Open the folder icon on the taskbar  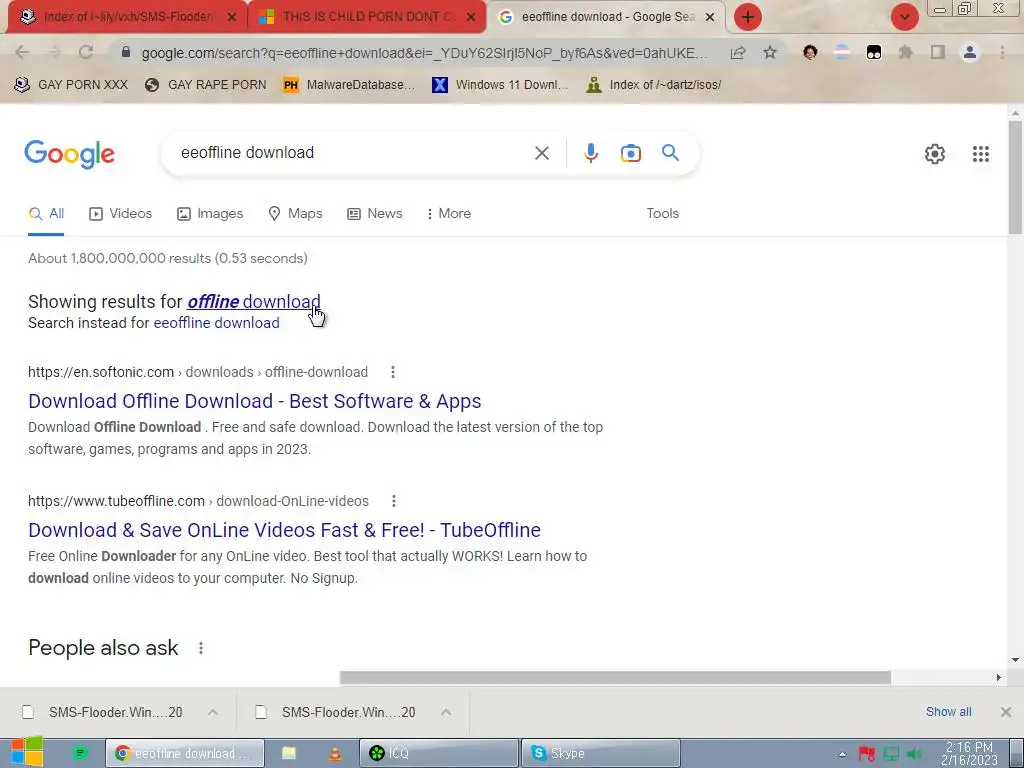pos(289,754)
